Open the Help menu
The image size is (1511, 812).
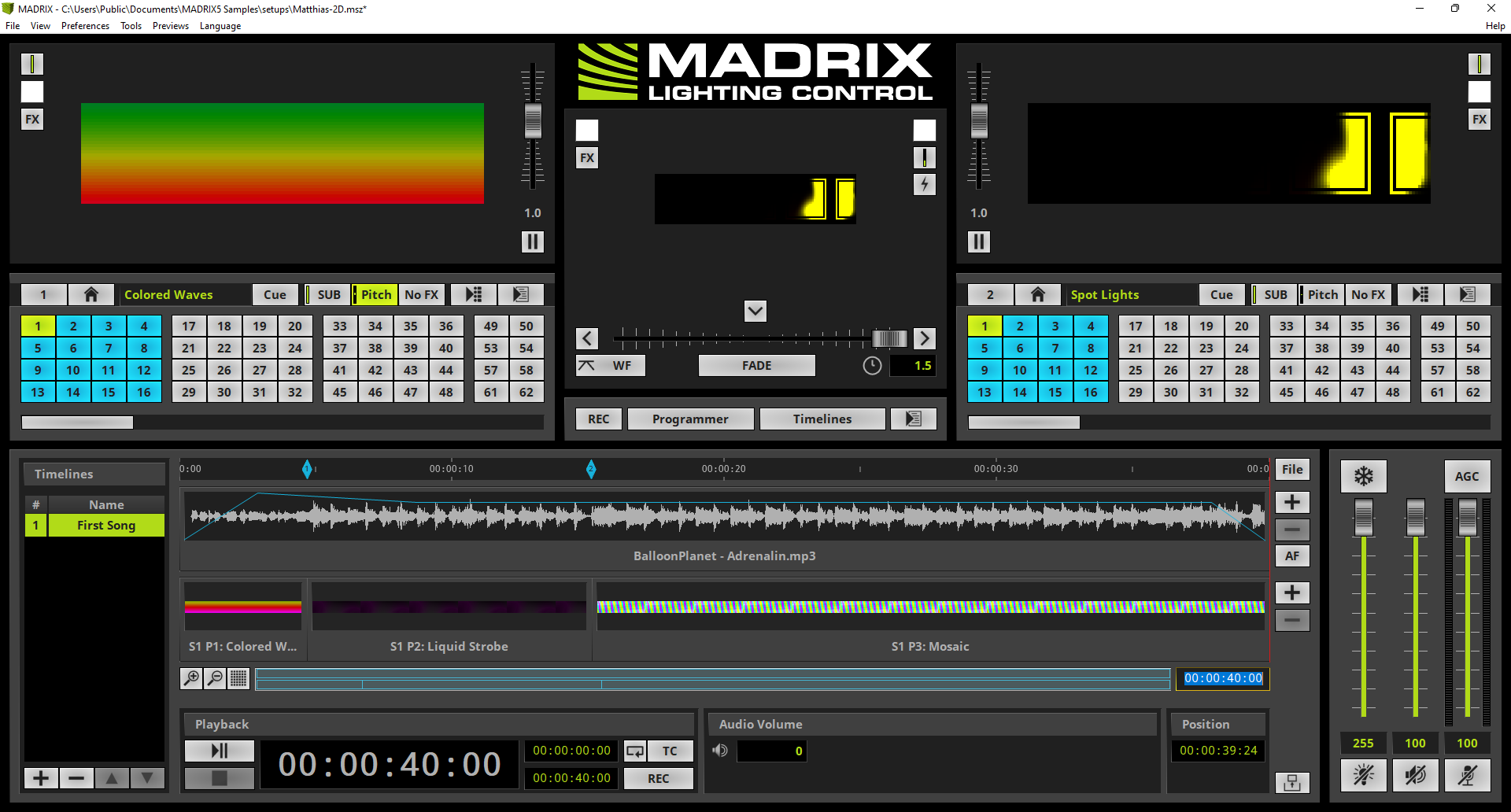coord(1495,26)
